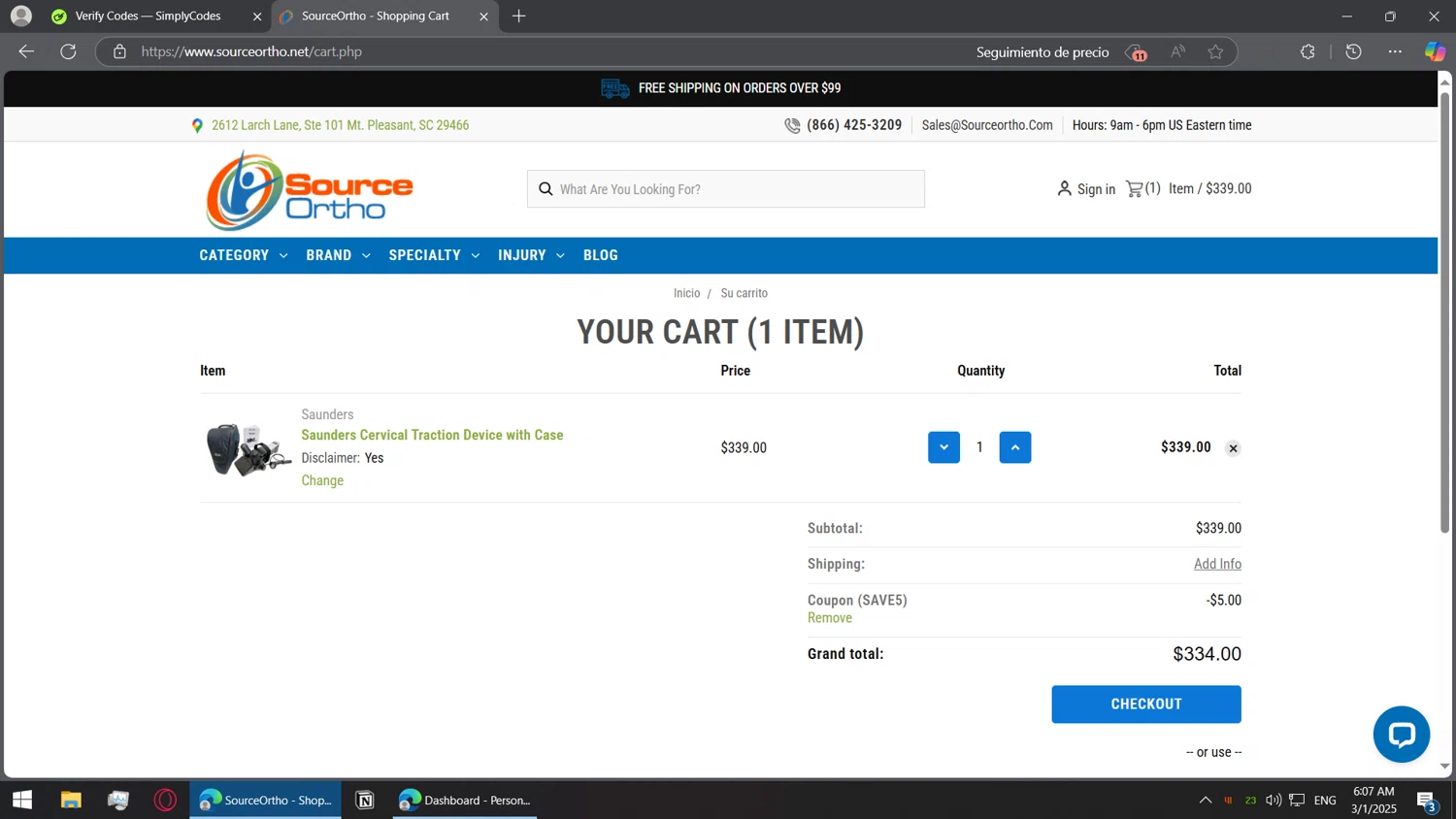
Task: Remove item with the X icon
Action: [x=1233, y=448]
